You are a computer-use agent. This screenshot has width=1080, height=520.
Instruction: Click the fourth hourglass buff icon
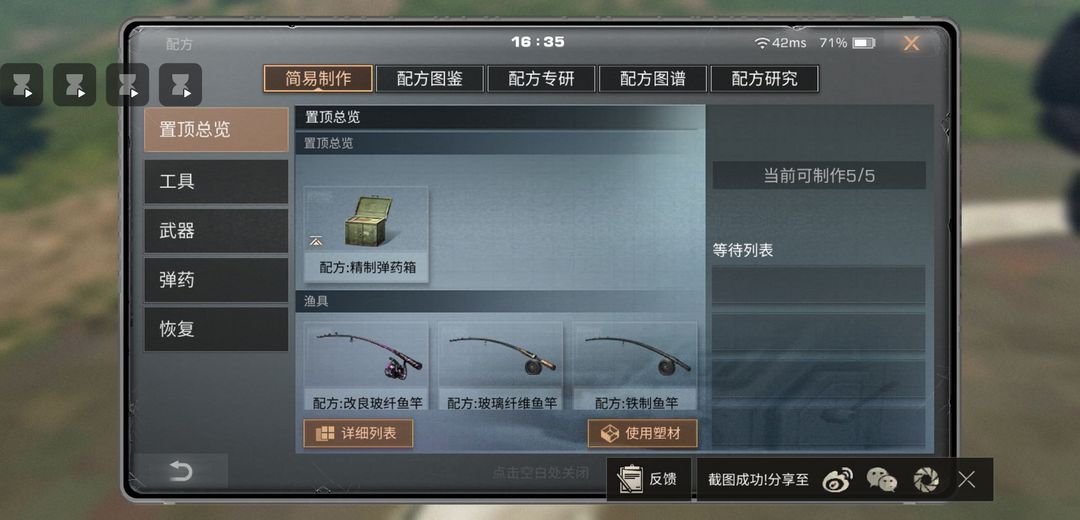click(180, 85)
